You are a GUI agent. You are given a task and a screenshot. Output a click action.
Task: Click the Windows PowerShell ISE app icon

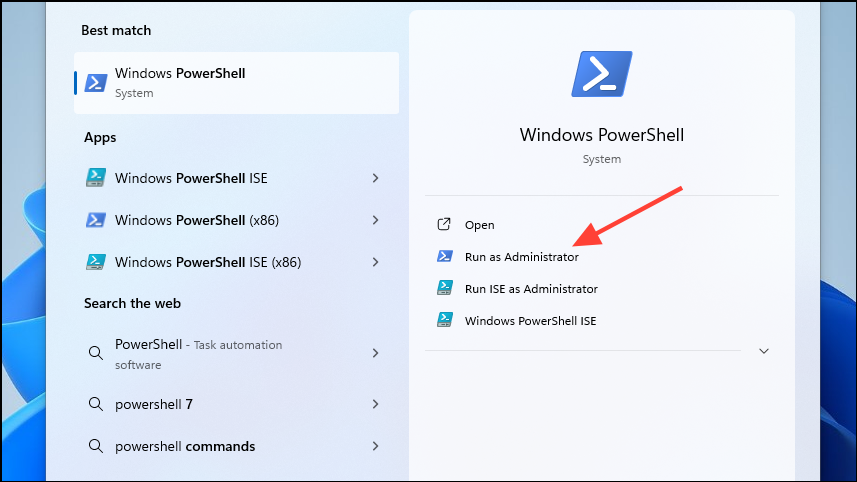tap(96, 178)
